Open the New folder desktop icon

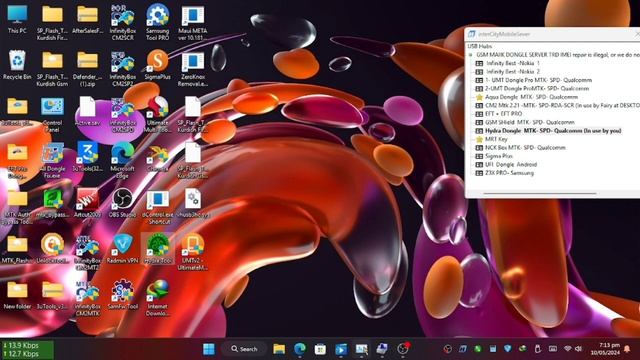tap(17, 294)
